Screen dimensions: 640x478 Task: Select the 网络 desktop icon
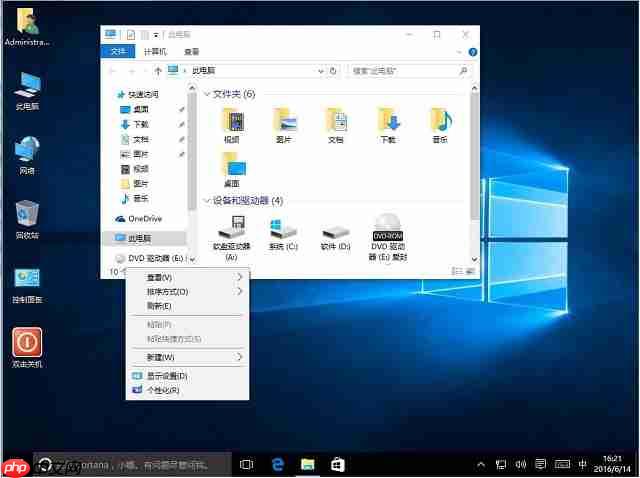click(x=27, y=156)
